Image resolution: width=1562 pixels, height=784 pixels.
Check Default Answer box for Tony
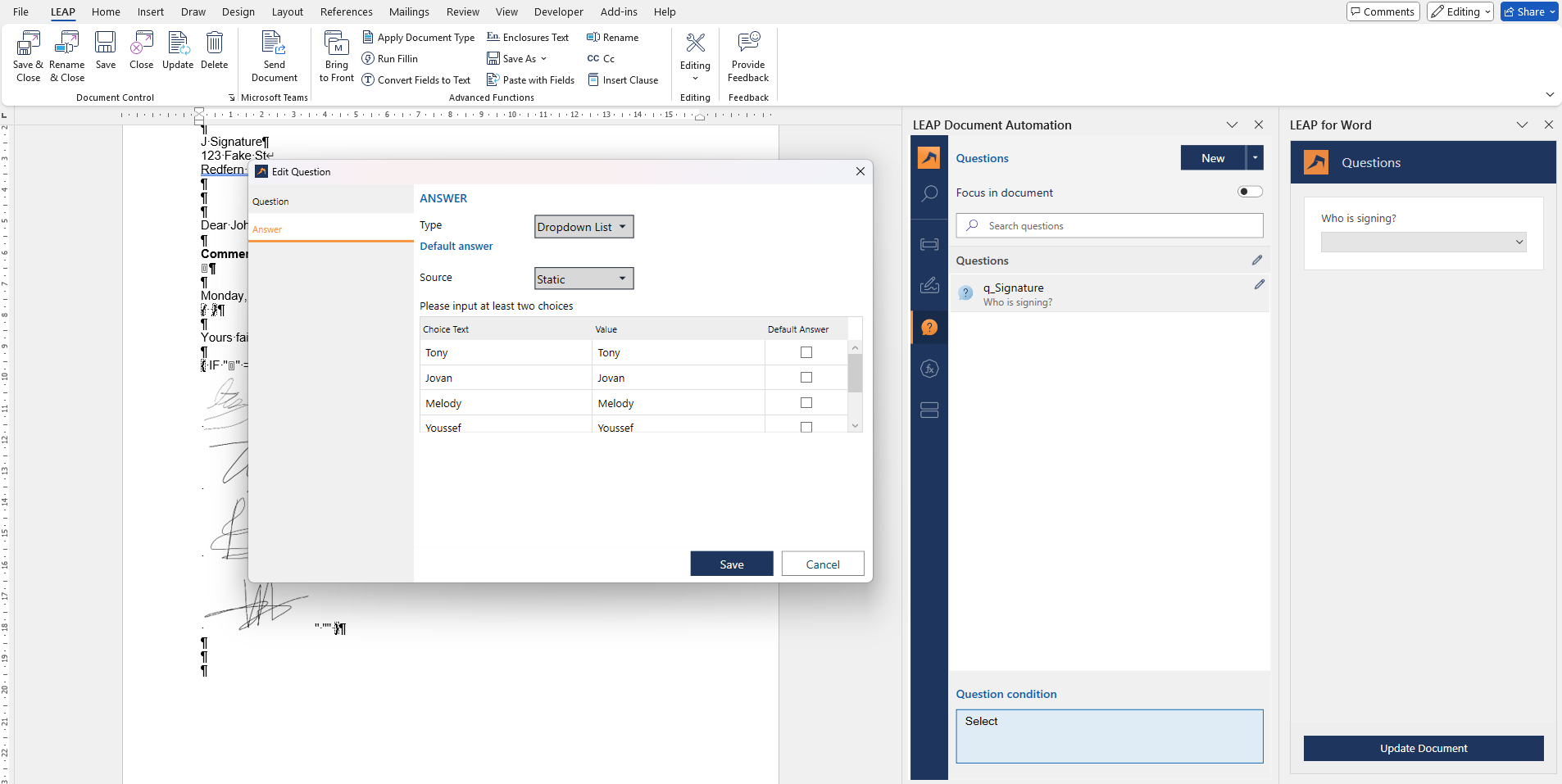point(806,352)
